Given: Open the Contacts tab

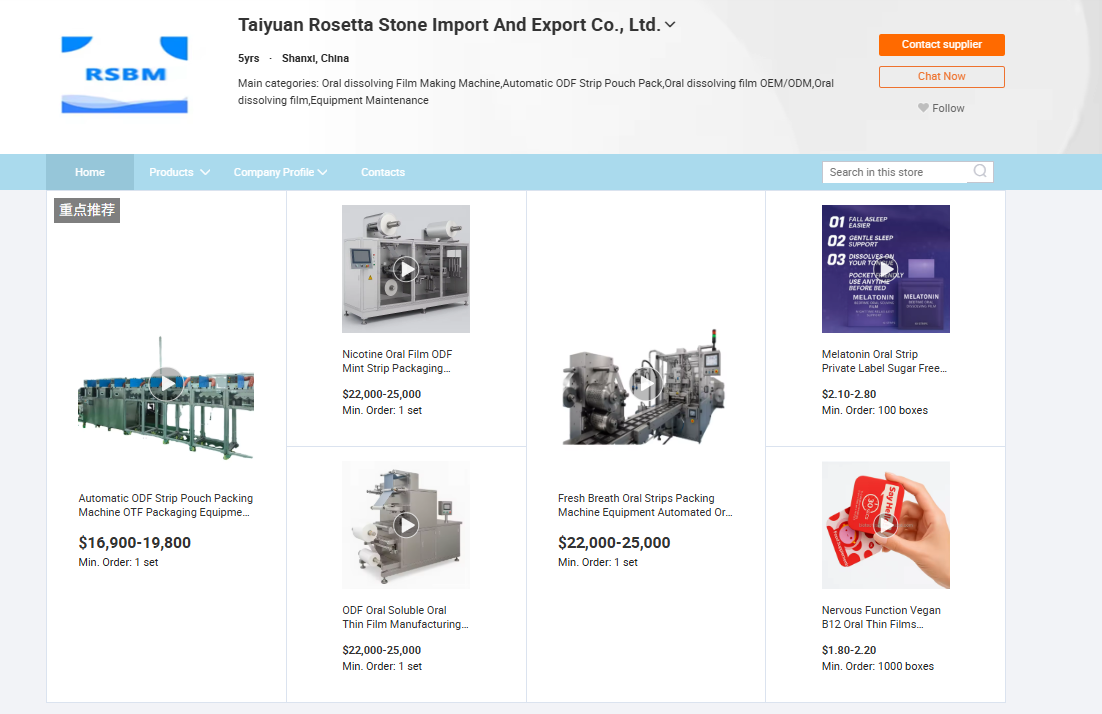Looking at the screenshot, I should click(x=383, y=172).
